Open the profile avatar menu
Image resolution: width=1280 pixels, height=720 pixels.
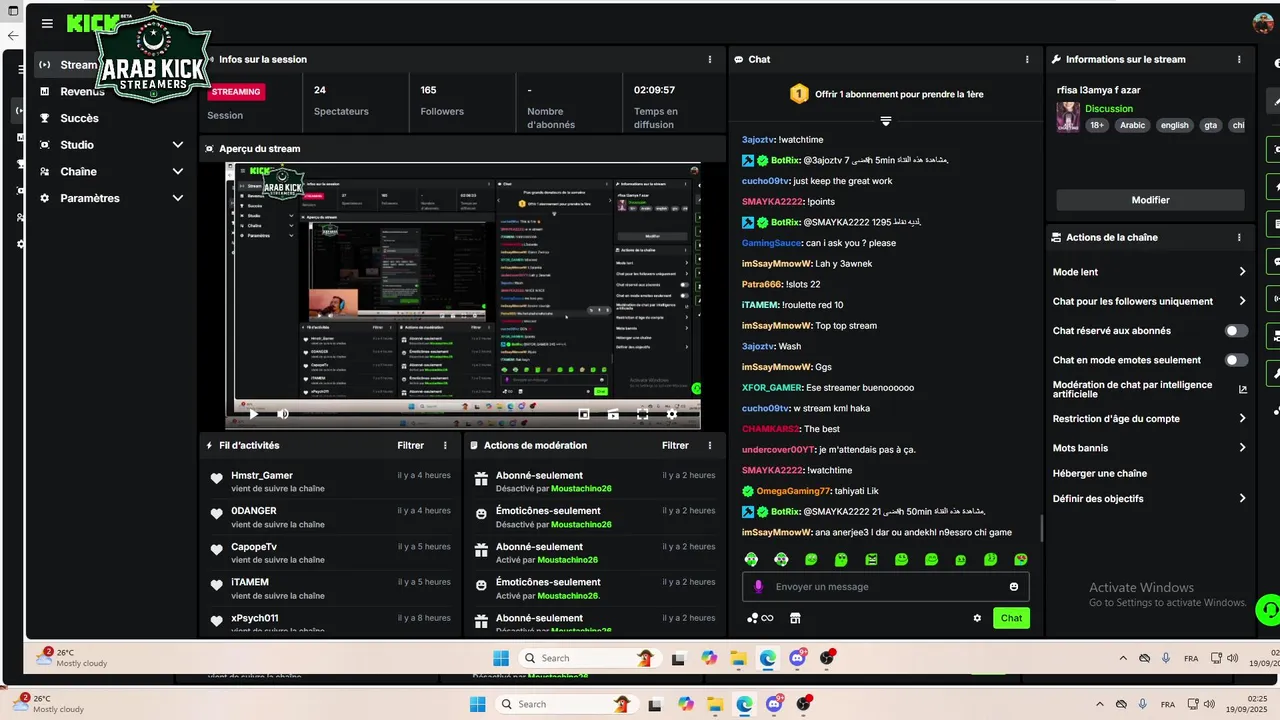point(1263,23)
